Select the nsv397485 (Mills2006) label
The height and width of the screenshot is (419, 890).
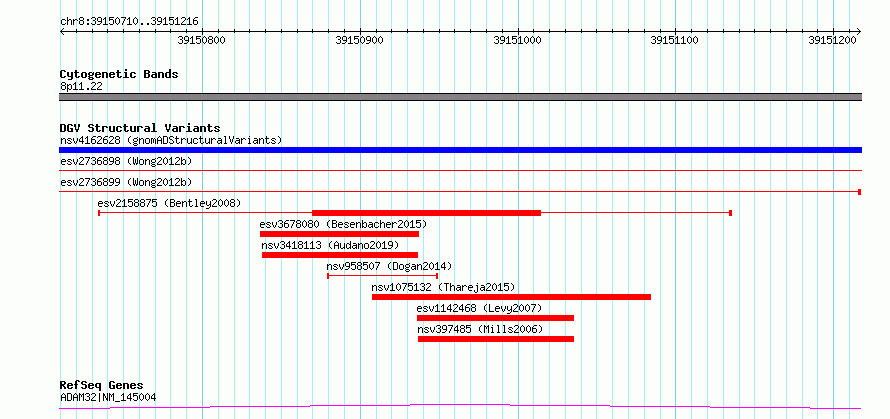[x=481, y=329]
